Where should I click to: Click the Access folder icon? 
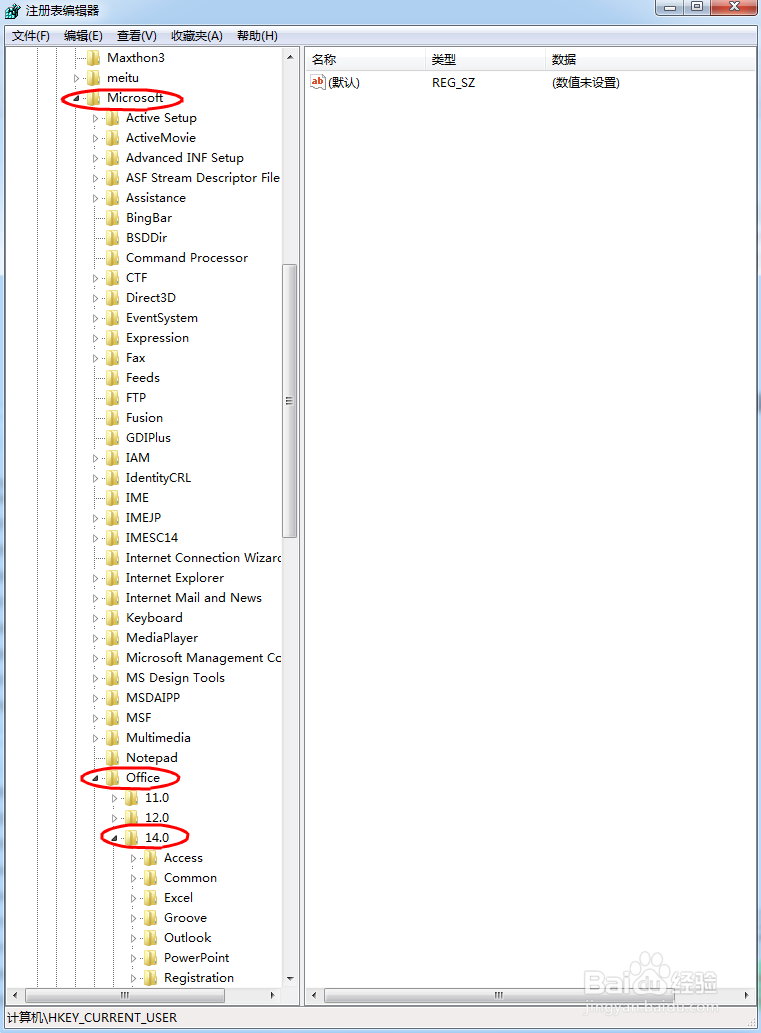151,858
